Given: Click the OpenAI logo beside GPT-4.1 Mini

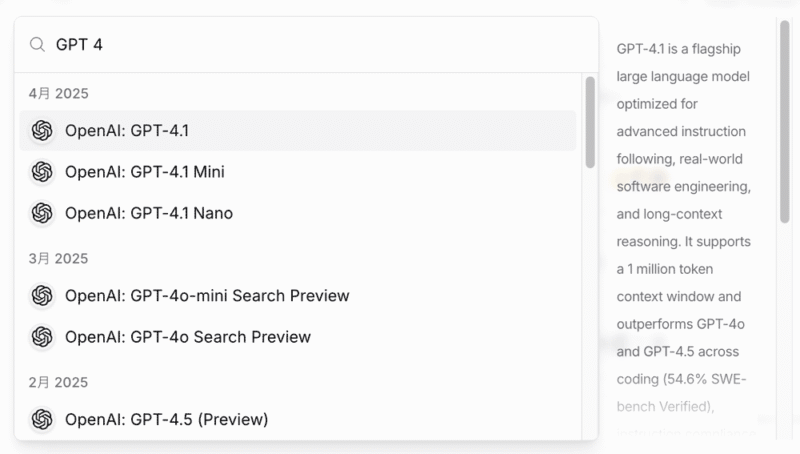Looking at the screenshot, I should pos(42,172).
